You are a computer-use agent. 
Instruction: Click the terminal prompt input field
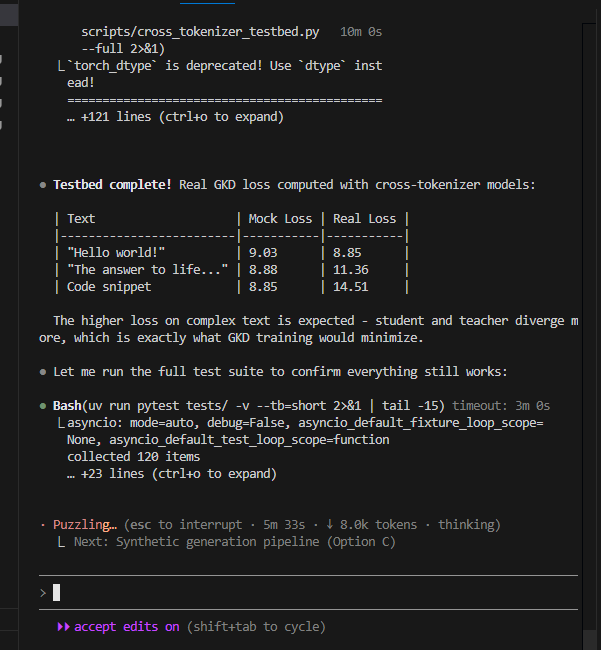coord(308,592)
